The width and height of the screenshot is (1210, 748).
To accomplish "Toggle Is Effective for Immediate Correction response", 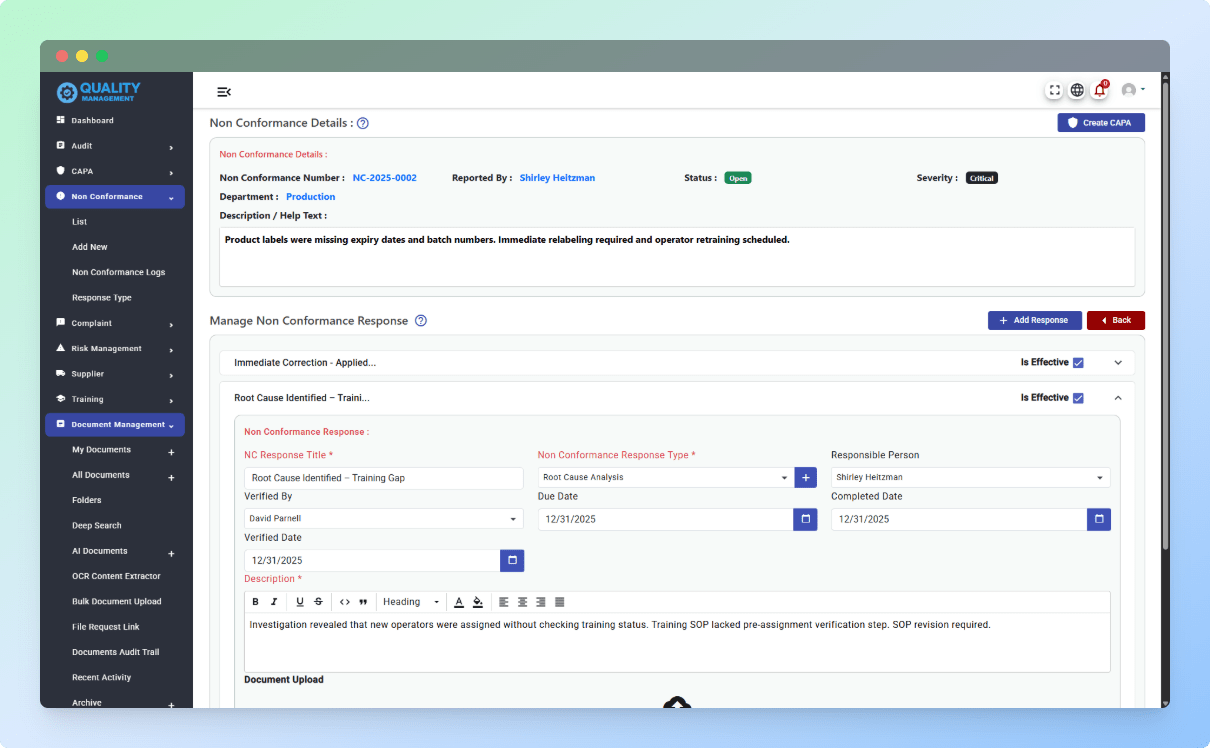I will [x=1079, y=361].
